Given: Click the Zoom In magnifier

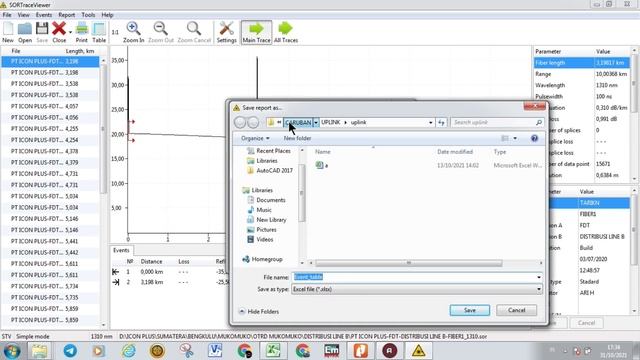Looking at the screenshot, I should [133, 32].
